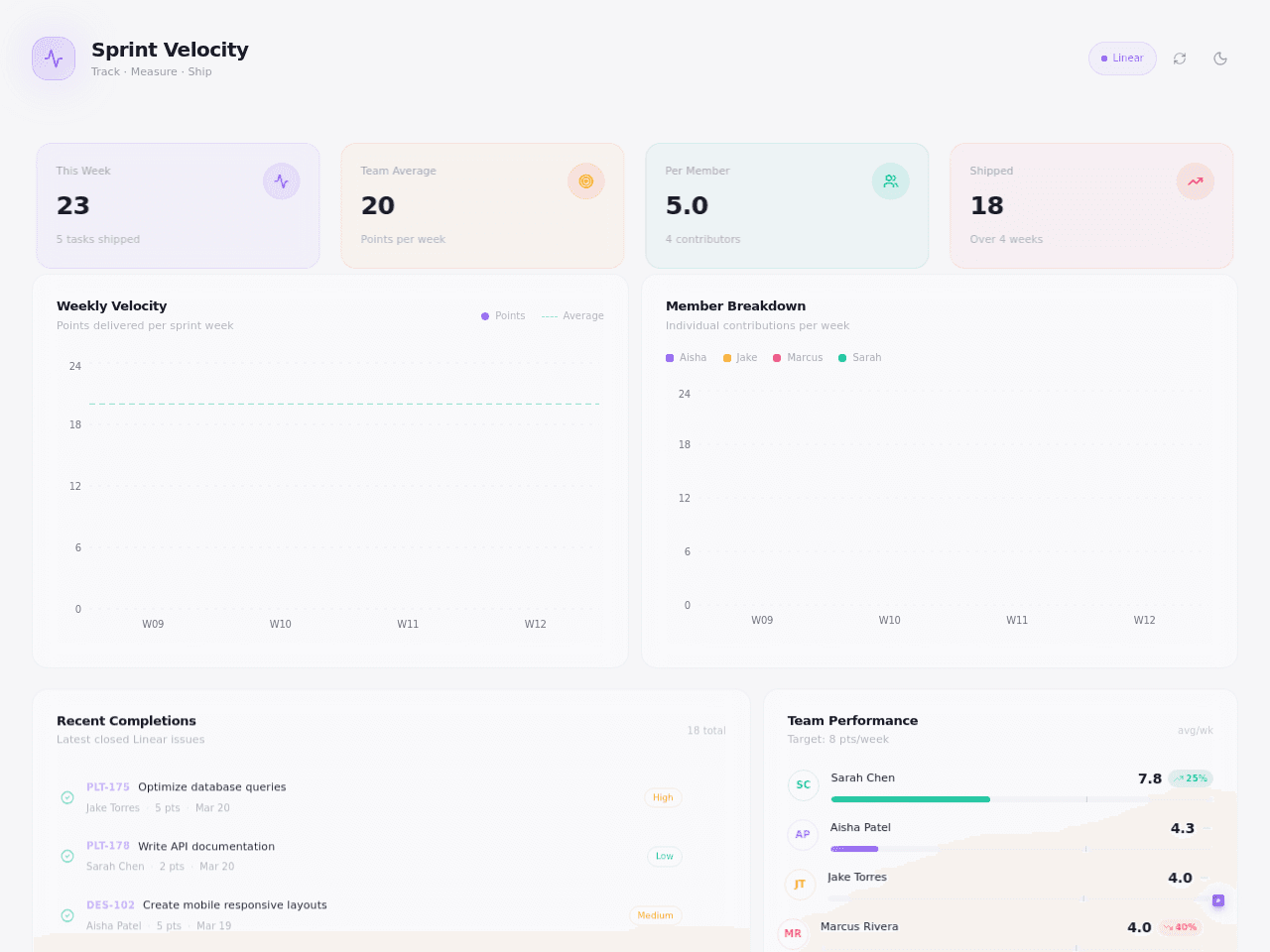Viewport: 1270px width, 952px height.
Task: Select 'Create mobile responsive layouts' title
Action: [x=235, y=905]
